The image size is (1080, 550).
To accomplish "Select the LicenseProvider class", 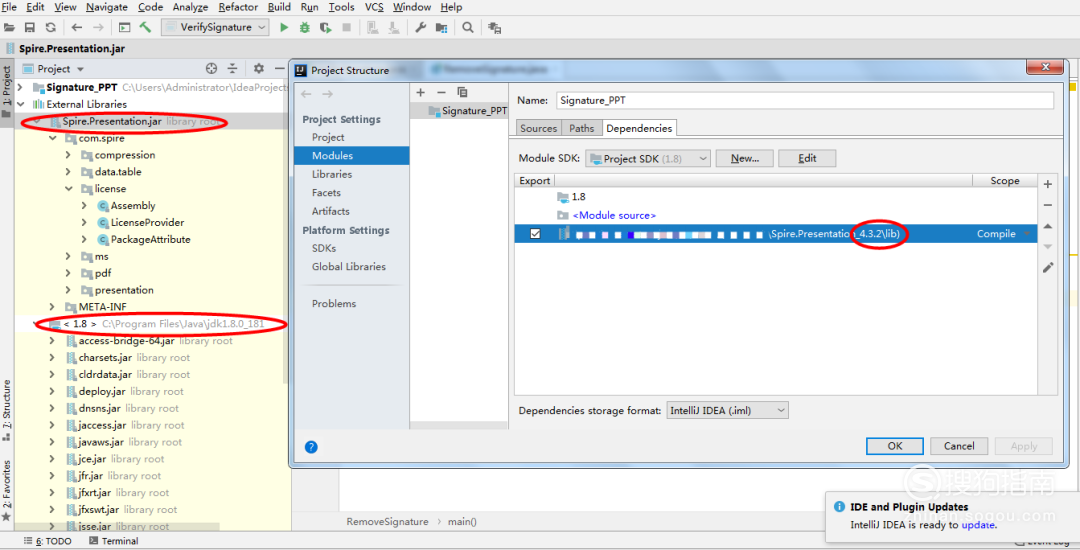I will tap(147, 222).
